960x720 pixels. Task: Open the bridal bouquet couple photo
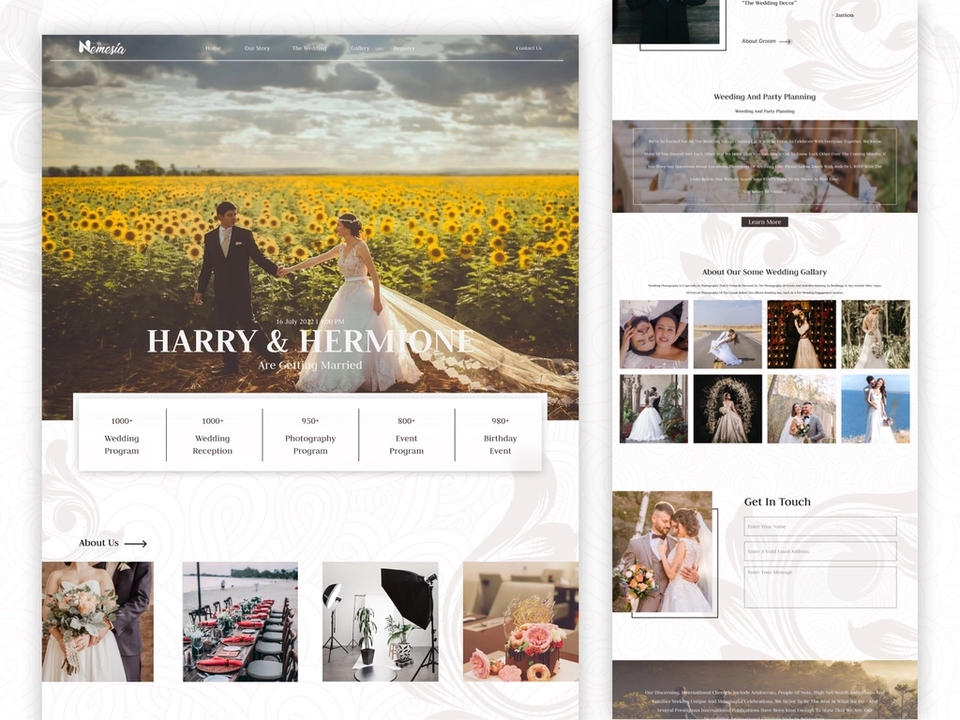point(98,621)
